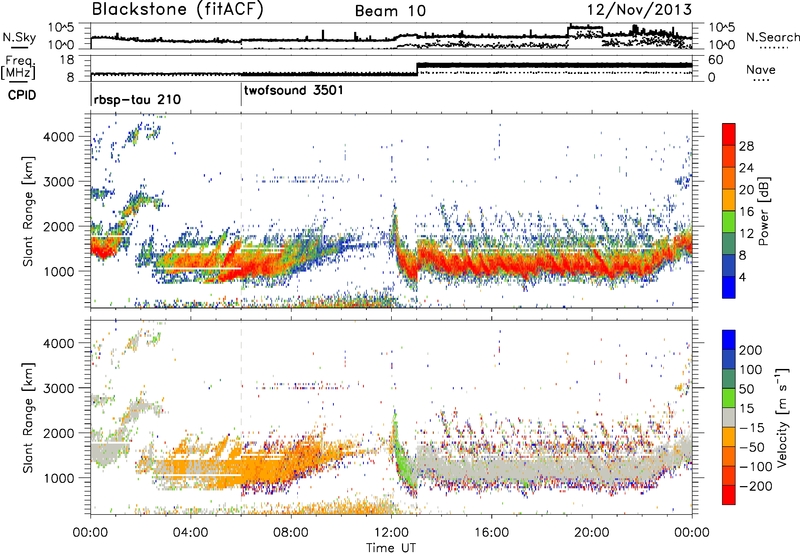Click the 'CPID' label
The image size is (800, 554).
21,95
